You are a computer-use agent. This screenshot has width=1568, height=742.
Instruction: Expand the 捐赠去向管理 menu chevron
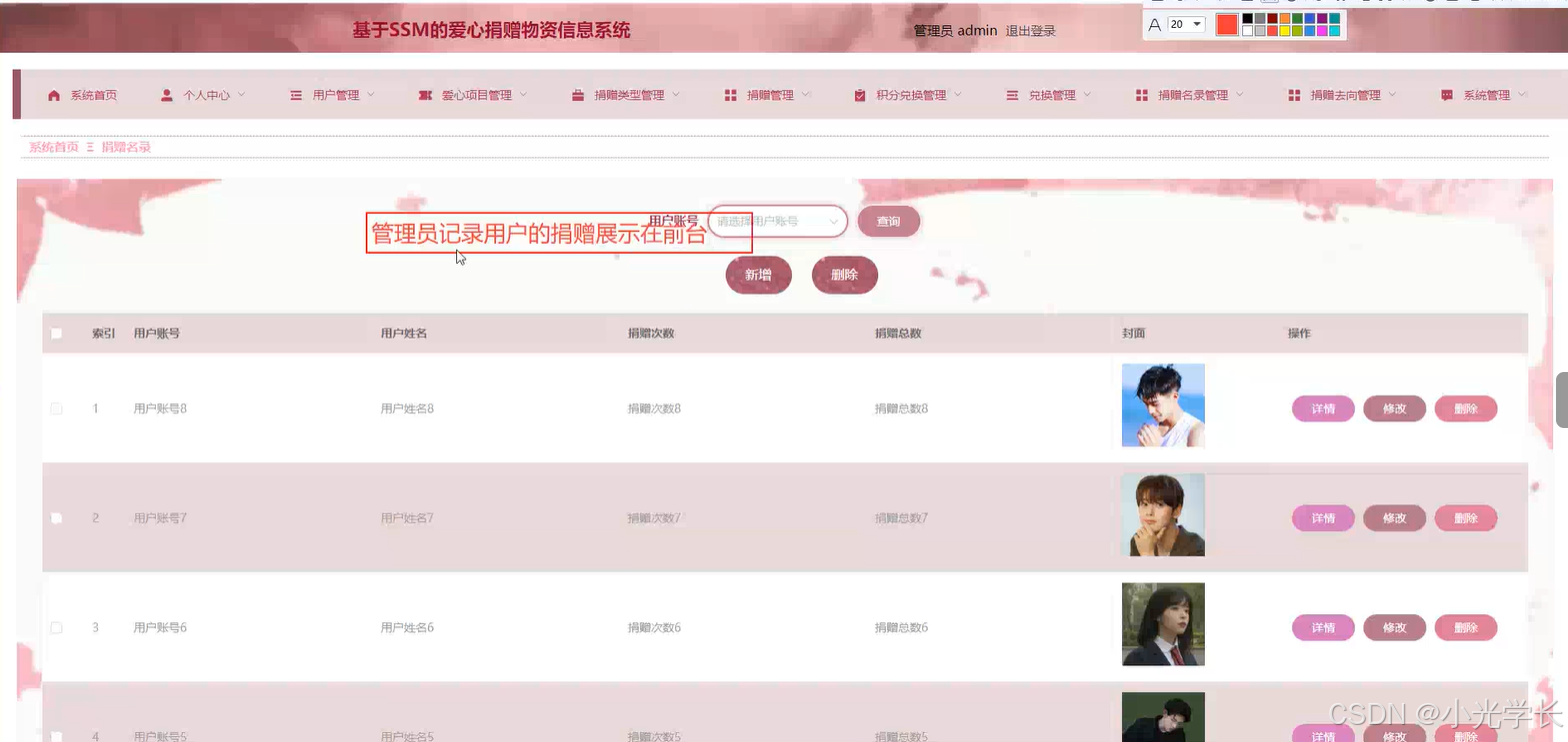pyautogui.click(x=1392, y=95)
